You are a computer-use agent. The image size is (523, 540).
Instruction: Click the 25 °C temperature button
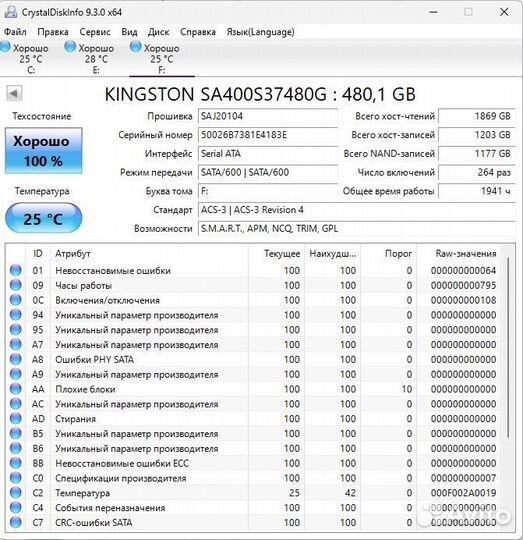[43, 218]
